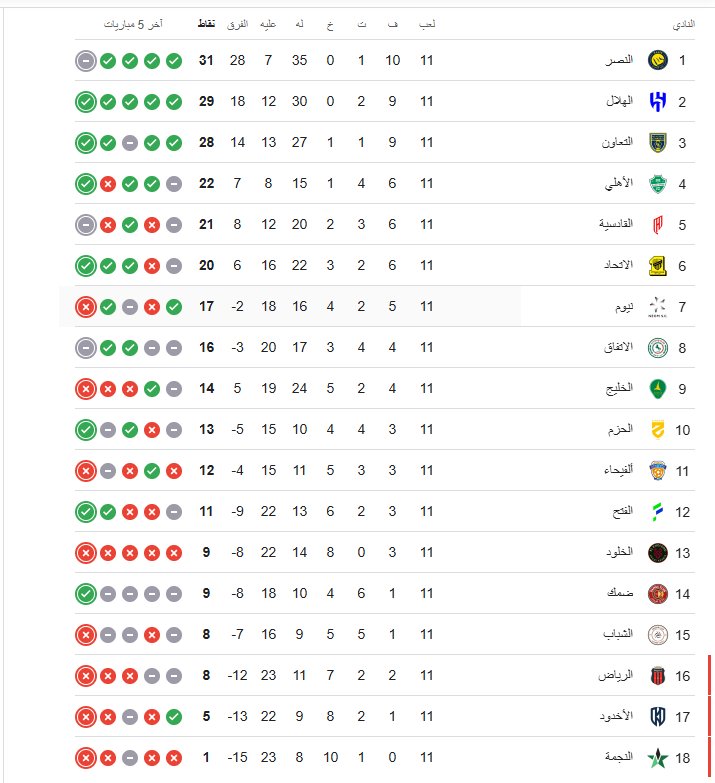Click the Al Hilal (الهلال) club logo
The width and height of the screenshot is (715, 783).
657,101
